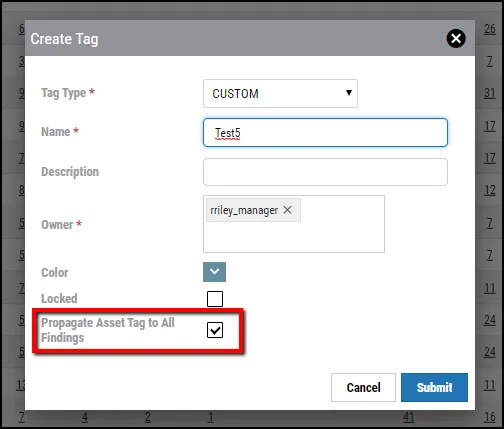Click the Create Tag dialog title
Image resolution: width=504 pixels, height=429 pixels.
coord(64,39)
